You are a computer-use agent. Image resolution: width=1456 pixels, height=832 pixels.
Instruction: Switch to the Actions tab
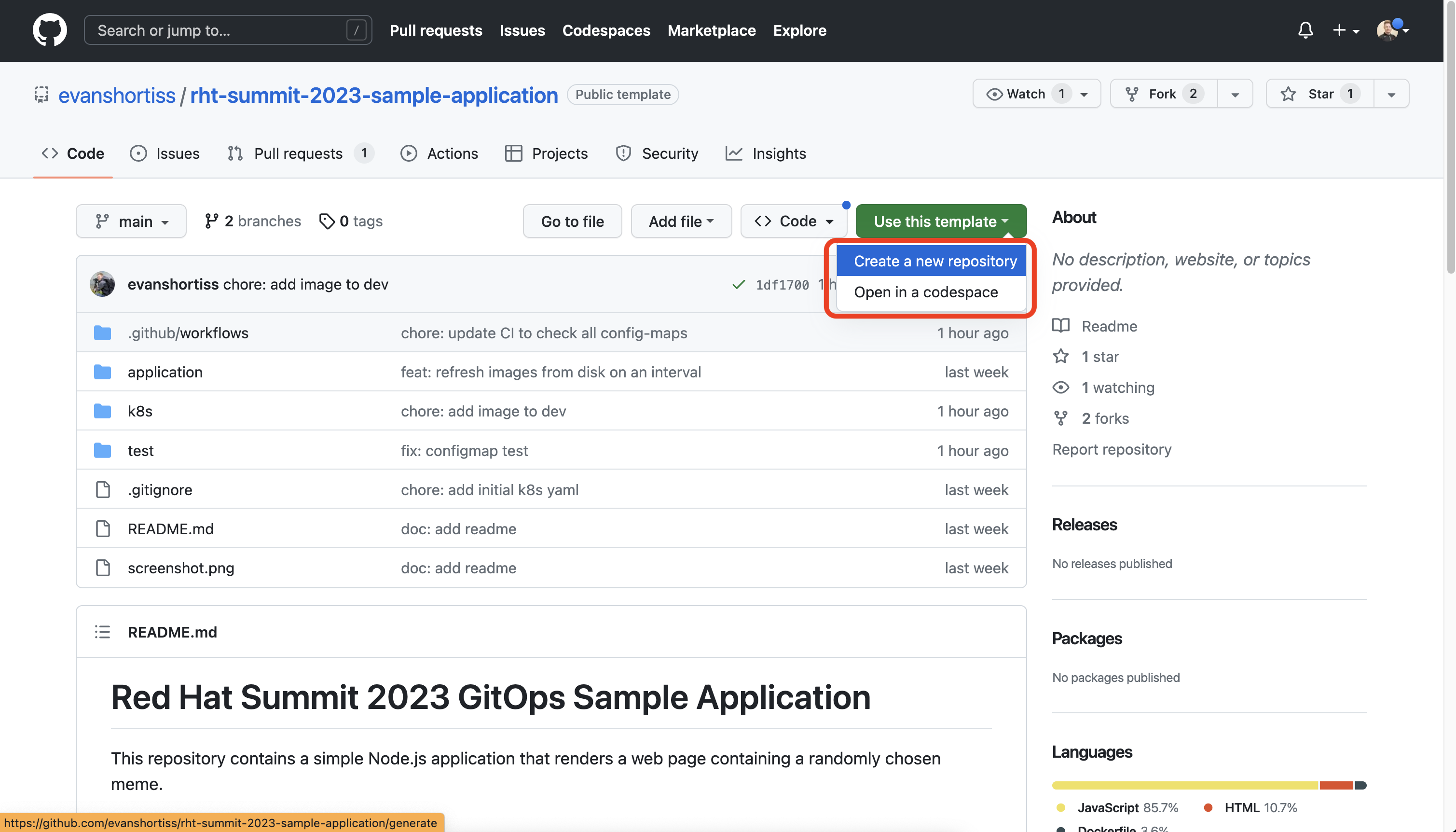pyautogui.click(x=439, y=153)
